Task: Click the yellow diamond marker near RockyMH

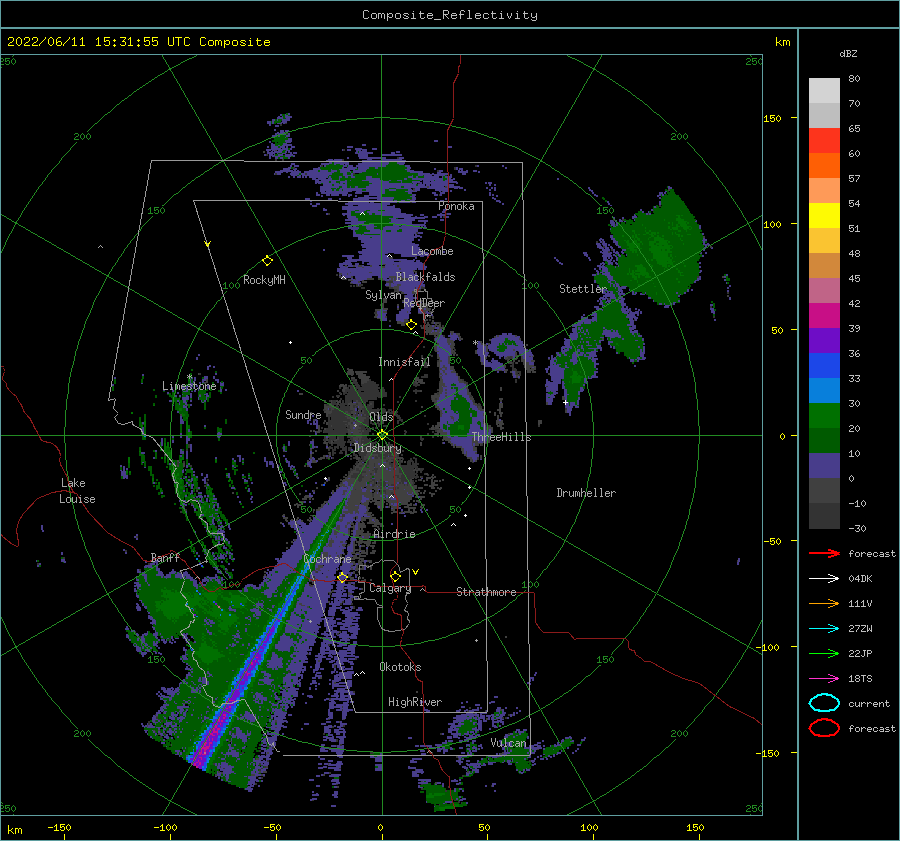Action: [x=267, y=261]
